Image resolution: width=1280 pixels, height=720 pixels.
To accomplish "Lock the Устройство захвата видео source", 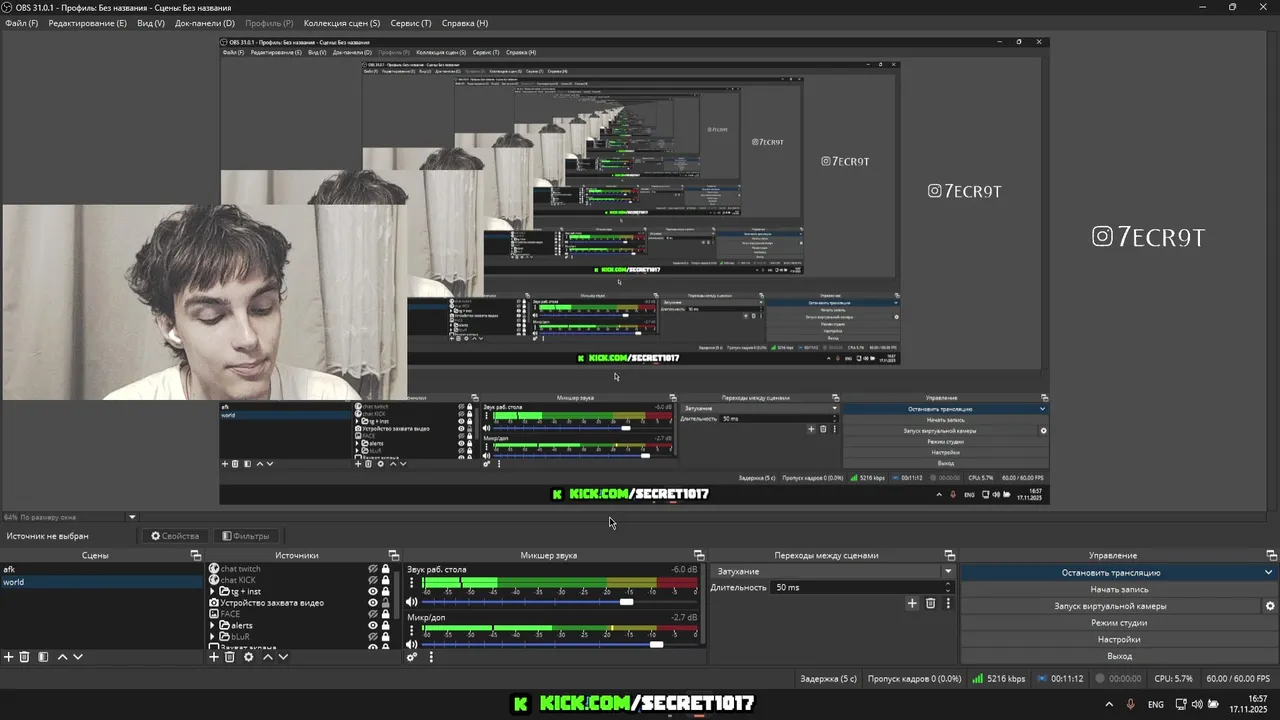I will 386,603.
